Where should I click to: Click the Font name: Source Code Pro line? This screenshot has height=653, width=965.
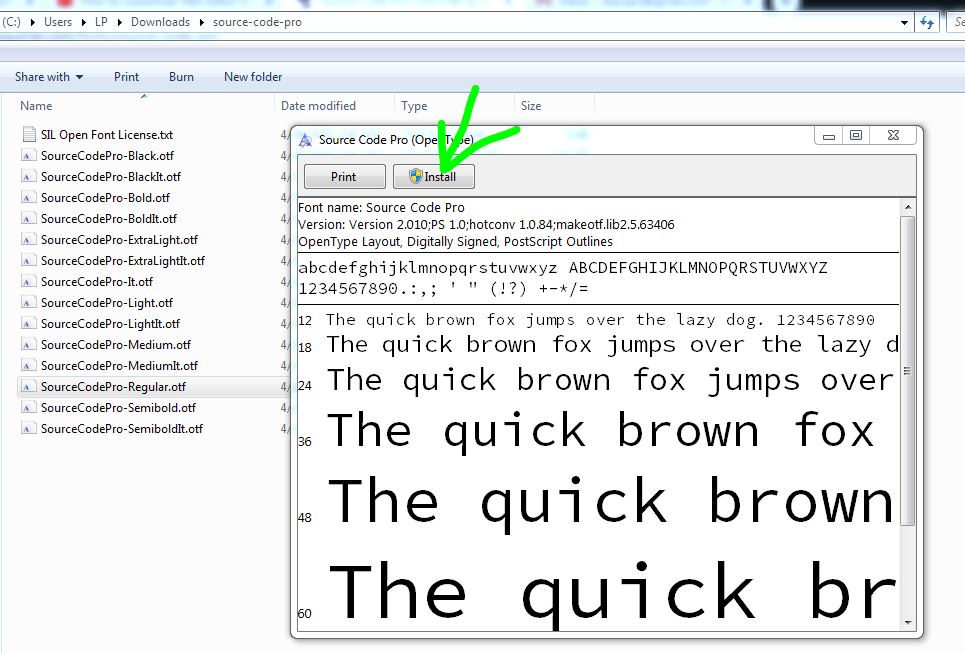[382, 207]
